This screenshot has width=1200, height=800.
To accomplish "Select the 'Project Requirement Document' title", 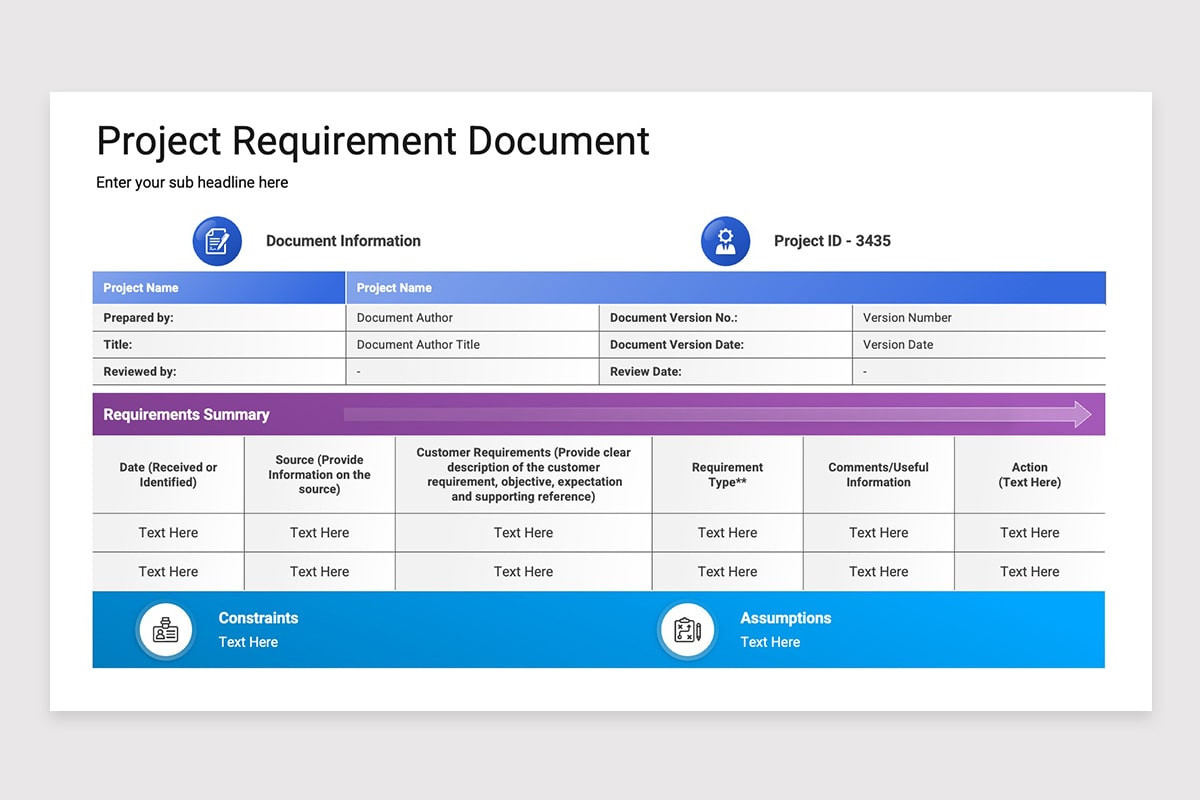I will point(373,141).
